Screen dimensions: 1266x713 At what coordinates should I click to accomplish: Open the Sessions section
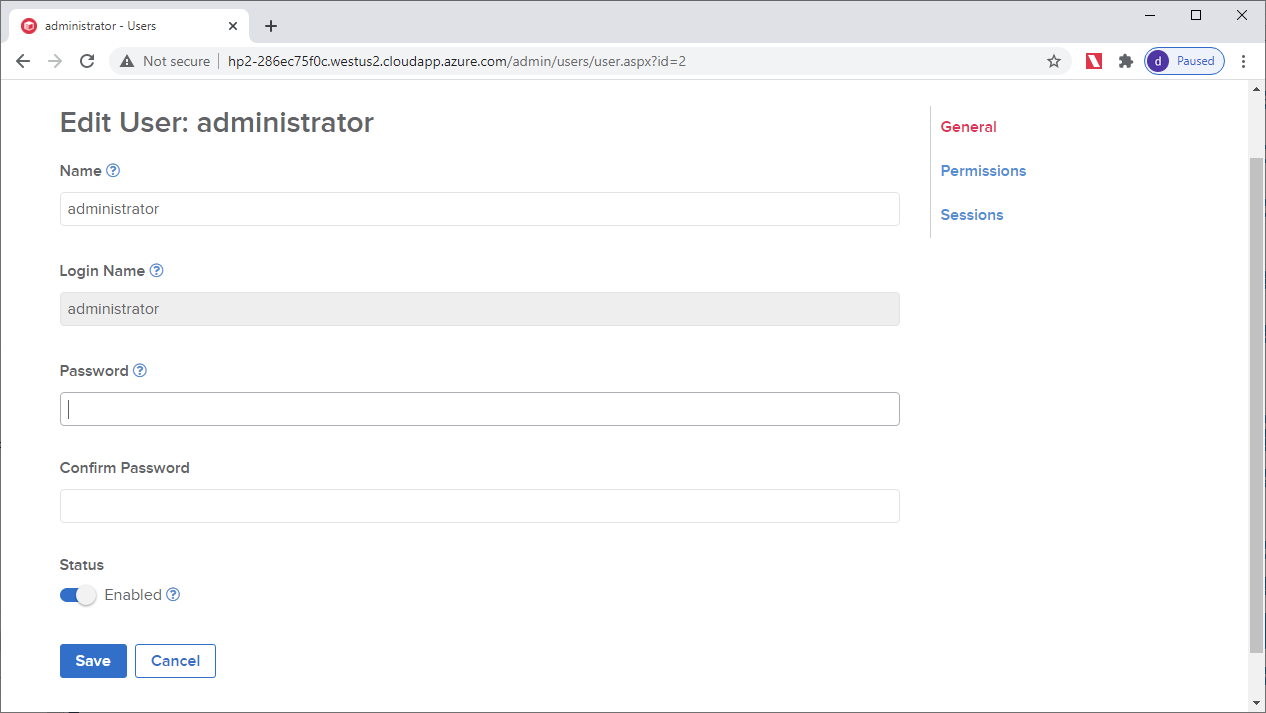coord(971,214)
